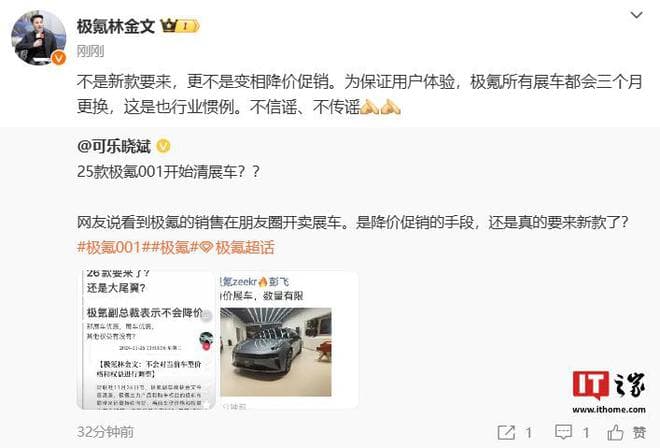Click the orange verified badge on avatar

[x=59, y=58]
